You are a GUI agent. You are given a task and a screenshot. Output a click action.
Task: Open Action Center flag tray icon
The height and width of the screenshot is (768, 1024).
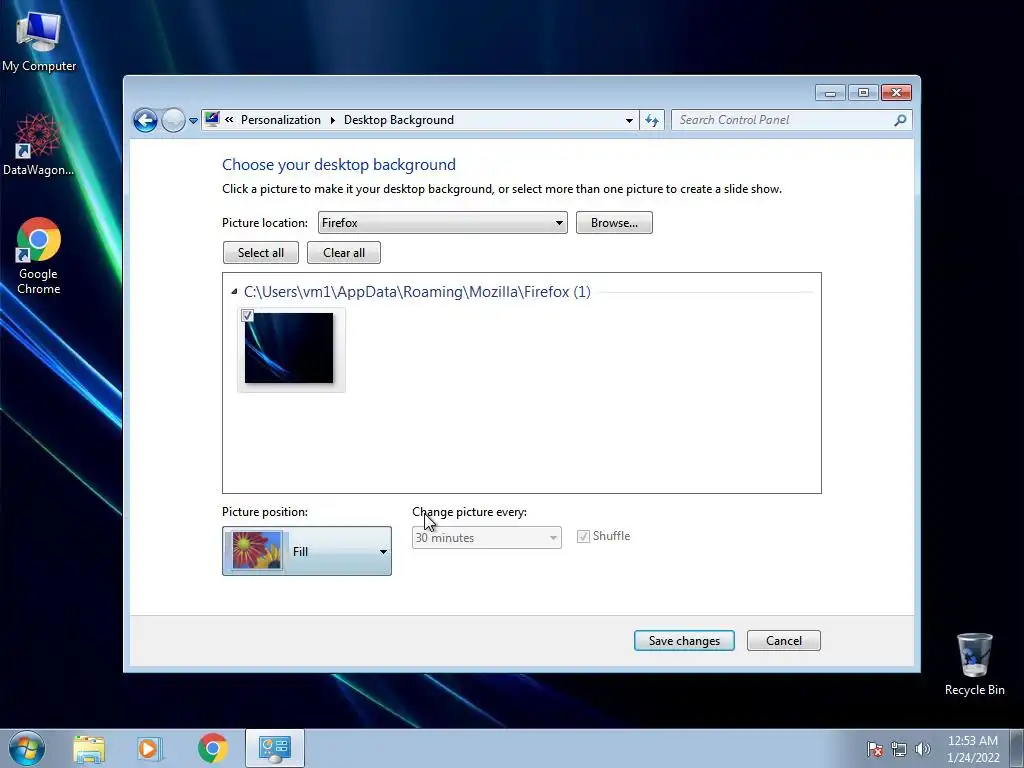pos(875,749)
